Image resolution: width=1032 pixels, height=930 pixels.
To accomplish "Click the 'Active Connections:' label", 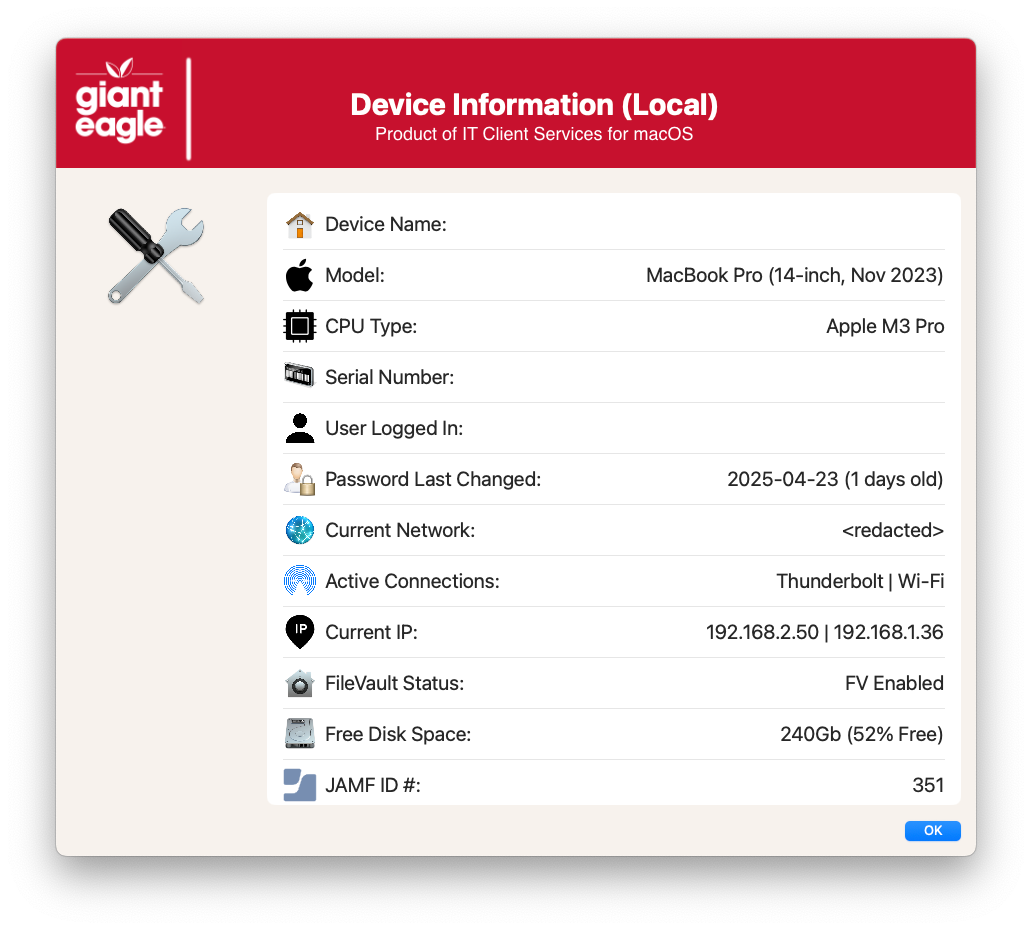I will tap(413, 581).
